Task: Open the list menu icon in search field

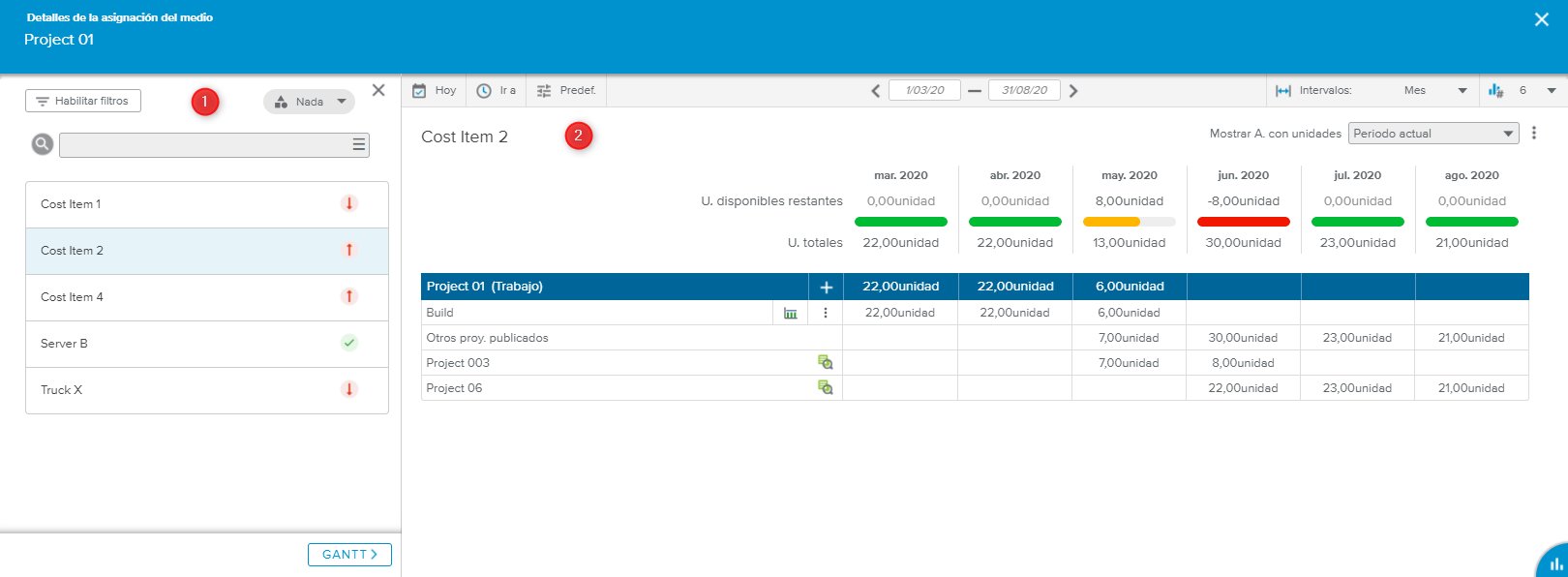Action: pyautogui.click(x=358, y=144)
